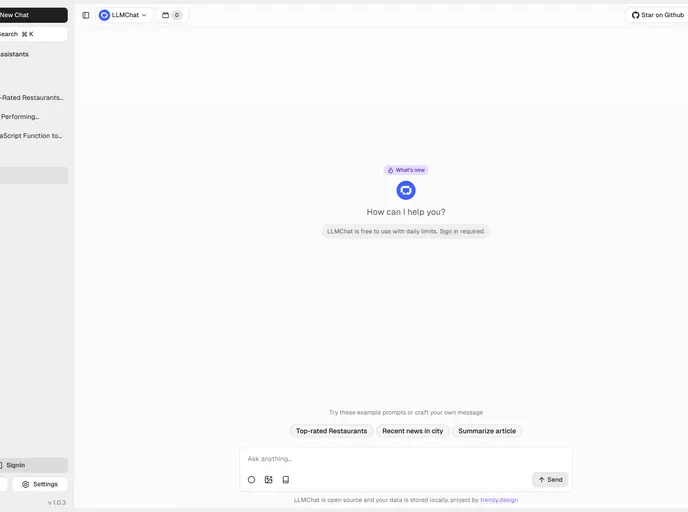Click the image upload icon
This screenshot has height=512, width=688.
click(269, 480)
